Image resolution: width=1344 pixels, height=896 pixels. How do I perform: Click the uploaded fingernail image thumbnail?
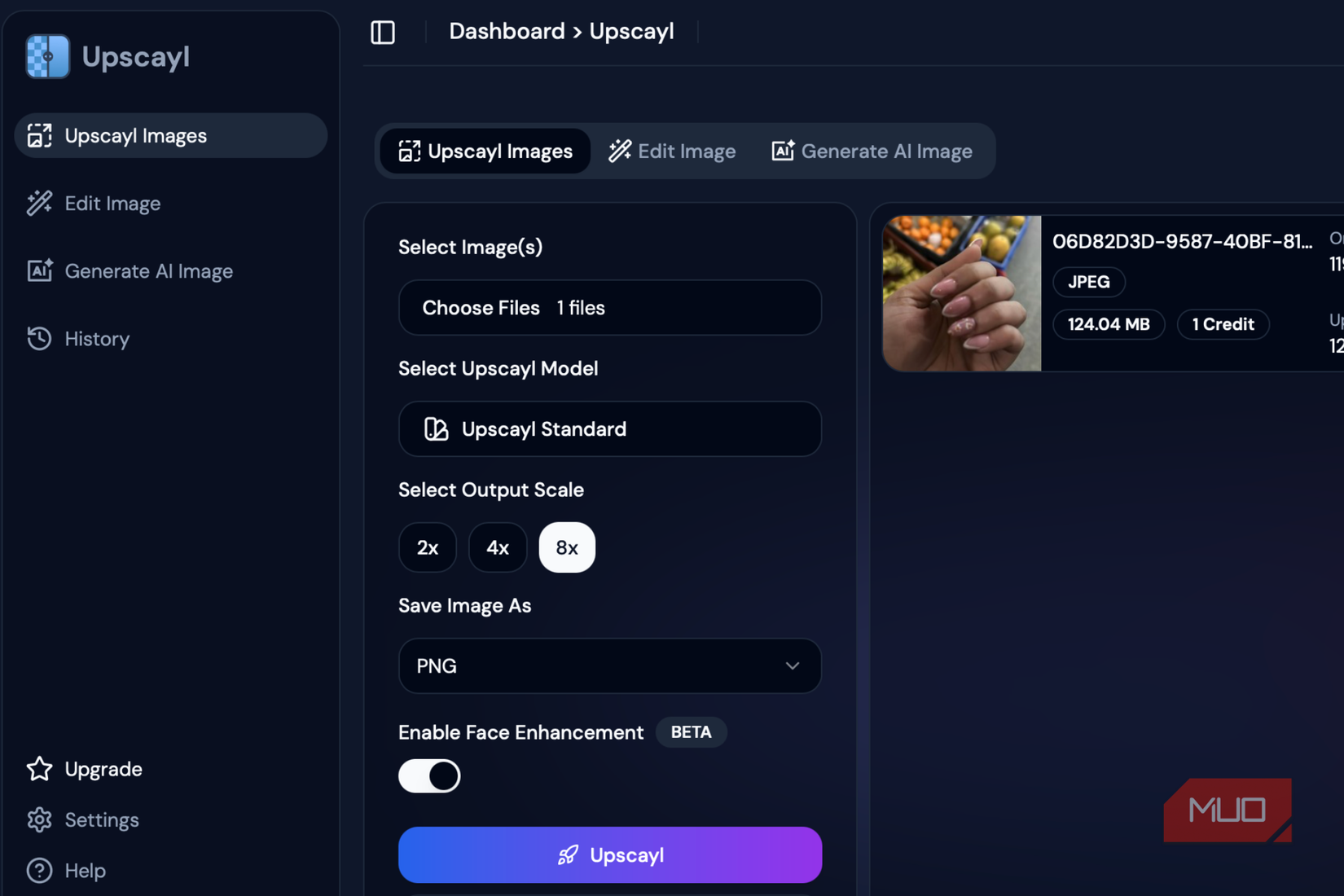click(x=961, y=293)
